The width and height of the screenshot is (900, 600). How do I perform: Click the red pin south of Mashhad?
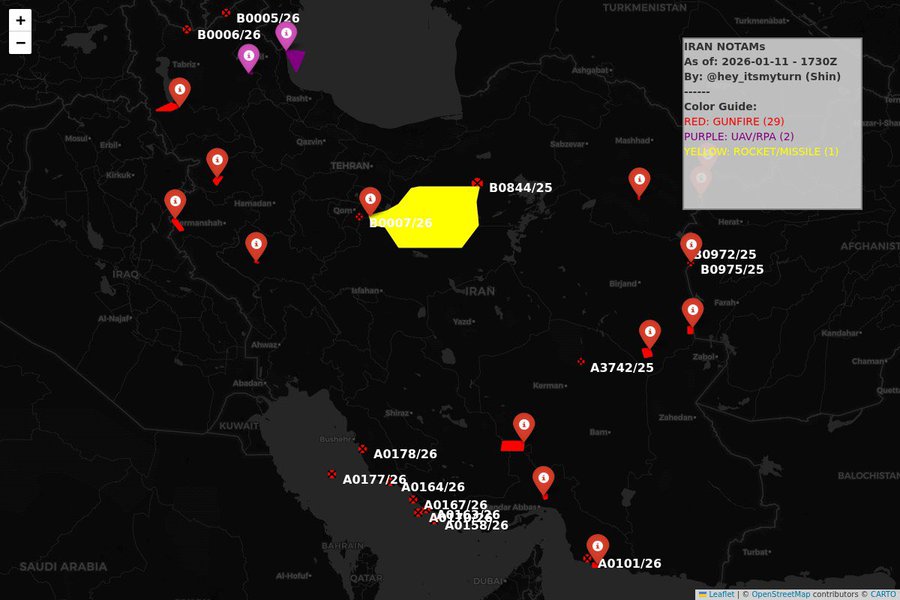(x=639, y=183)
